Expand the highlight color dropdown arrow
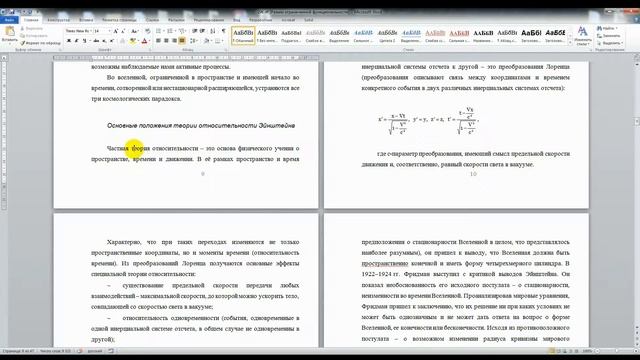 (138, 41)
